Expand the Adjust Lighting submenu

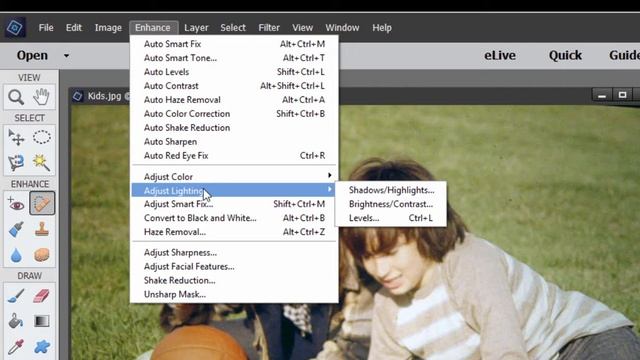click(234, 190)
